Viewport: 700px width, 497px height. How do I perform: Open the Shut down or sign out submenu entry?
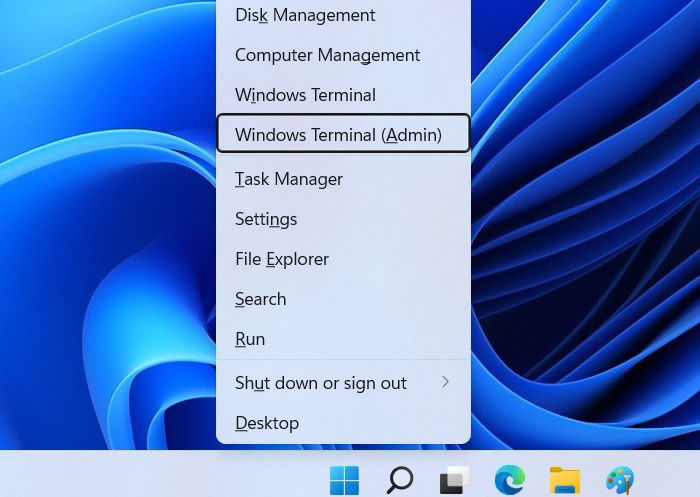[343, 383]
